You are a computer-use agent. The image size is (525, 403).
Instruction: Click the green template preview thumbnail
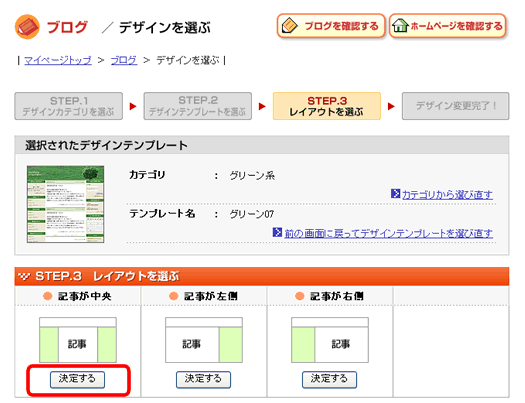[66, 204]
